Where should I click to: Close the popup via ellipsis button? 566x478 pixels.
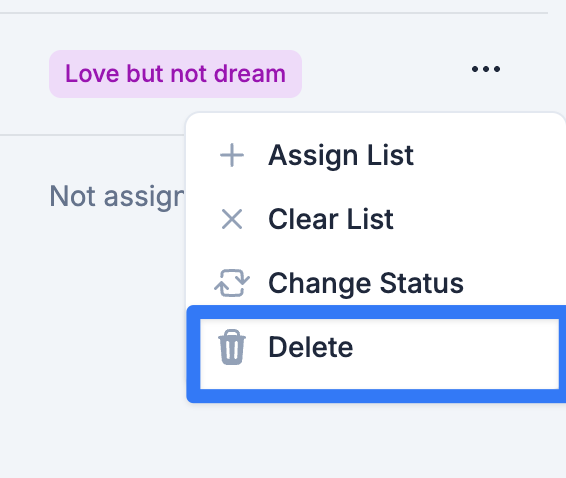tap(486, 69)
